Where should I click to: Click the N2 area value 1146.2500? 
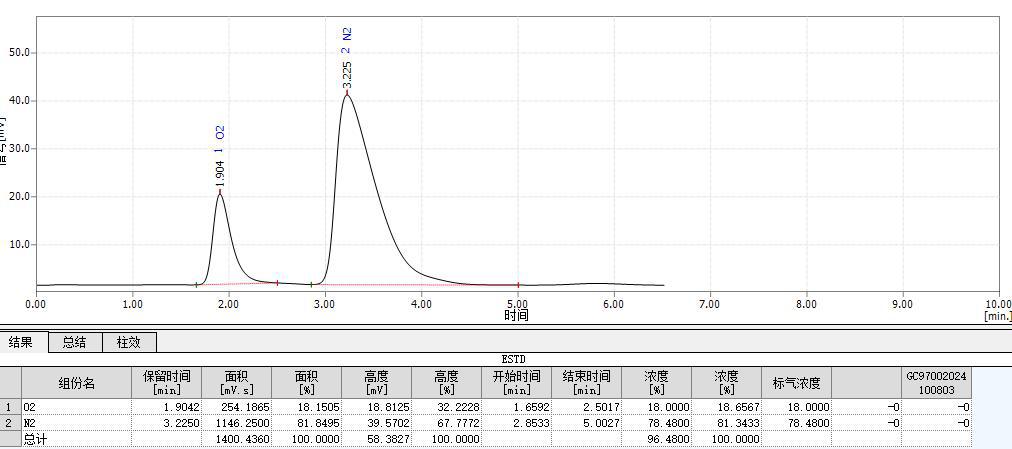point(236,423)
